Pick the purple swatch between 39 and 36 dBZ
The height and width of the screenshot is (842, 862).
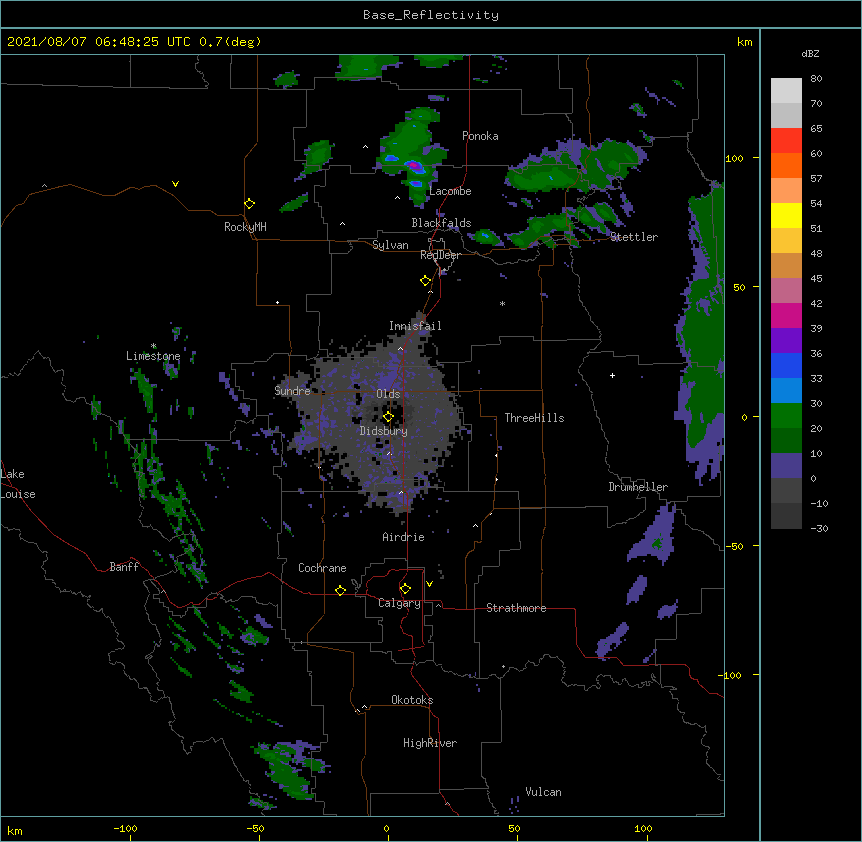coord(786,341)
